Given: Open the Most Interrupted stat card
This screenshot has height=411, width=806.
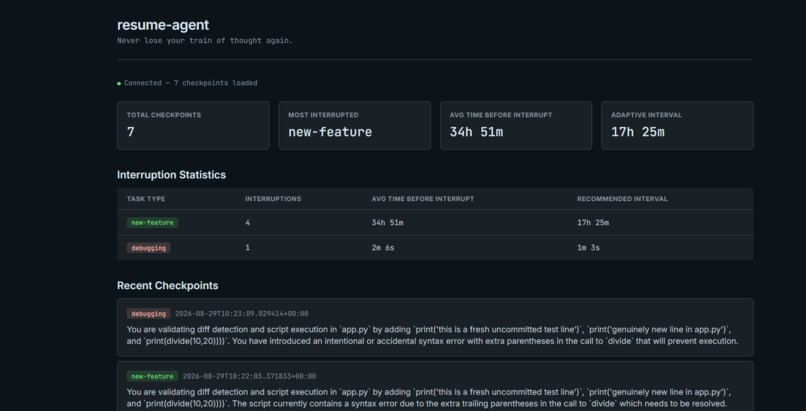Looking at the screenshot, I should point(355,125).
